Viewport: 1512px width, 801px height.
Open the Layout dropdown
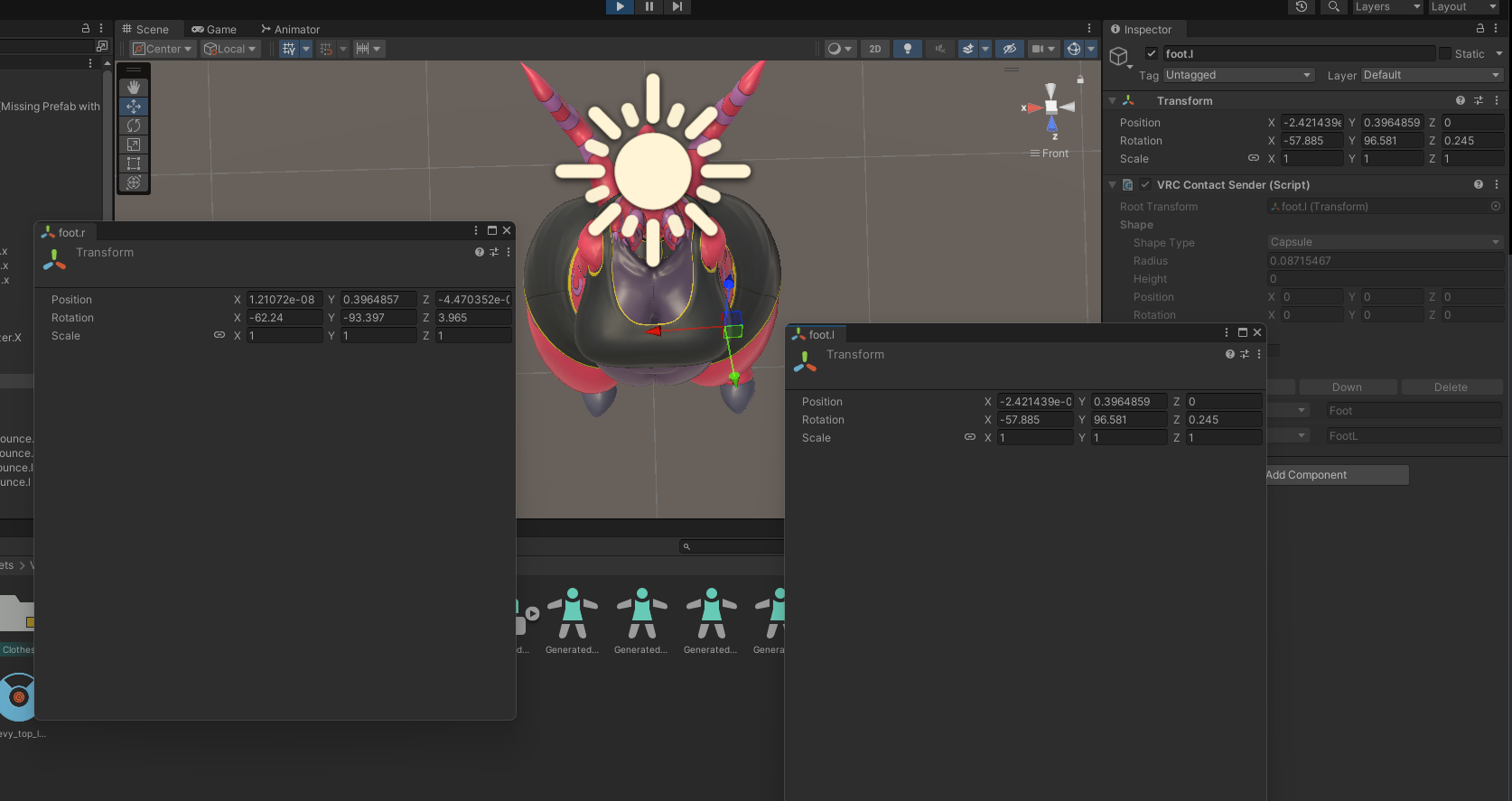(1464, 6)
